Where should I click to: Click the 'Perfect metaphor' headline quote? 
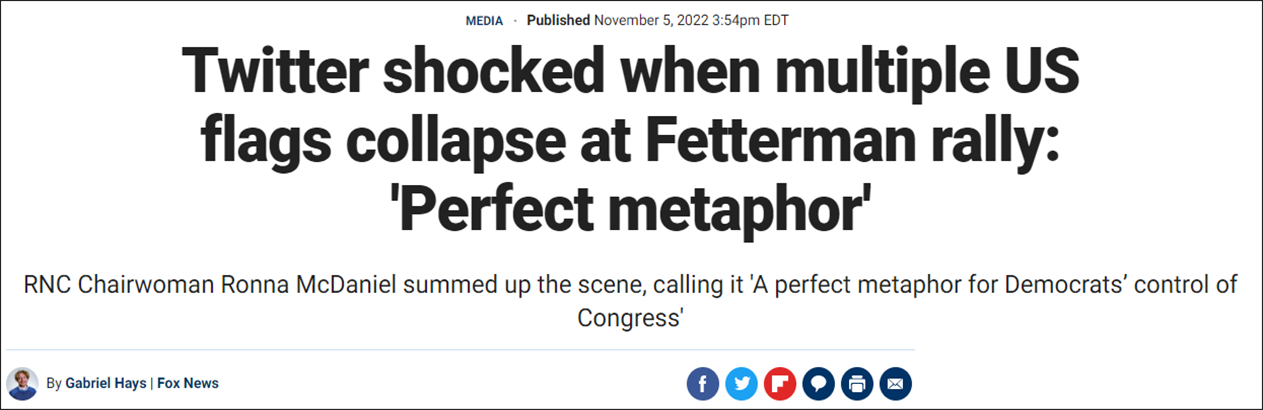pyautogui.click(x=632, y=212)
